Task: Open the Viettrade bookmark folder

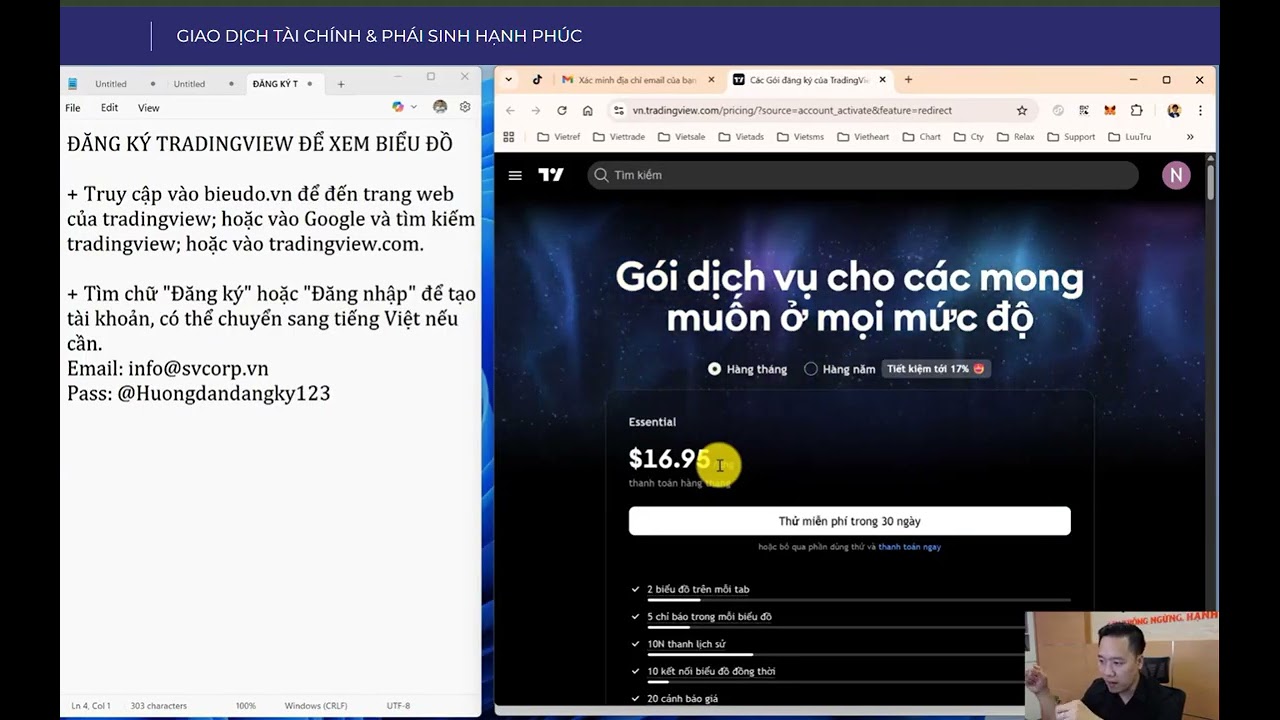Action: pyautogui.click(x=618, y=137)
